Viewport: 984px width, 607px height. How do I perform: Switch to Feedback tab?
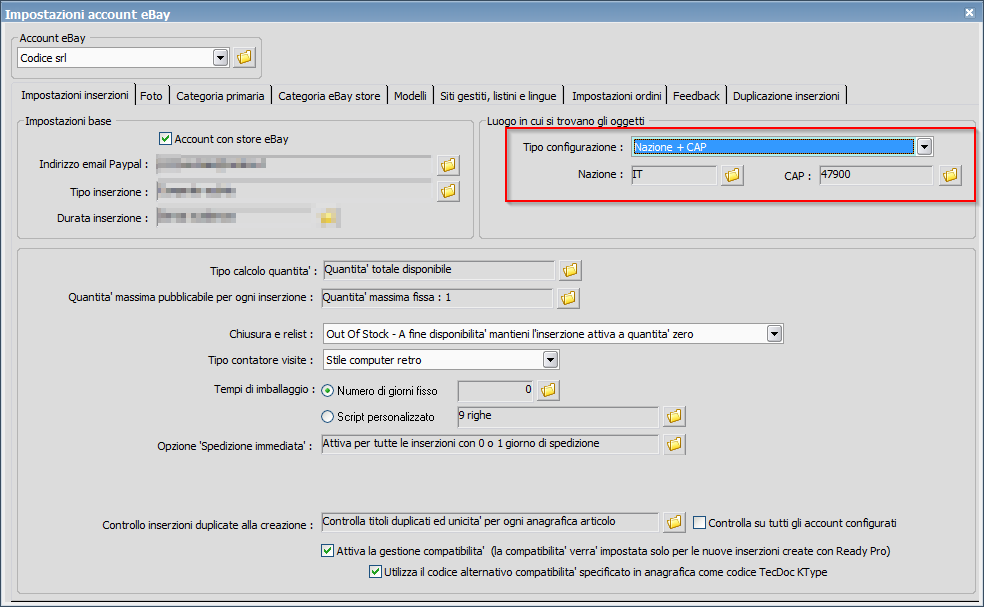coord(696,96)
